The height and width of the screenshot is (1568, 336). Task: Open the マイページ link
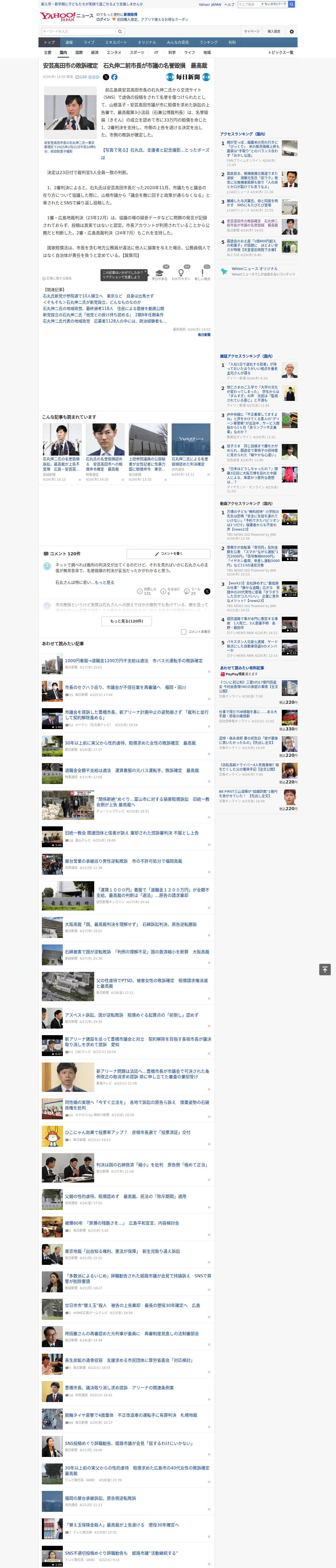pyautogui.click(x=252, y=32)
